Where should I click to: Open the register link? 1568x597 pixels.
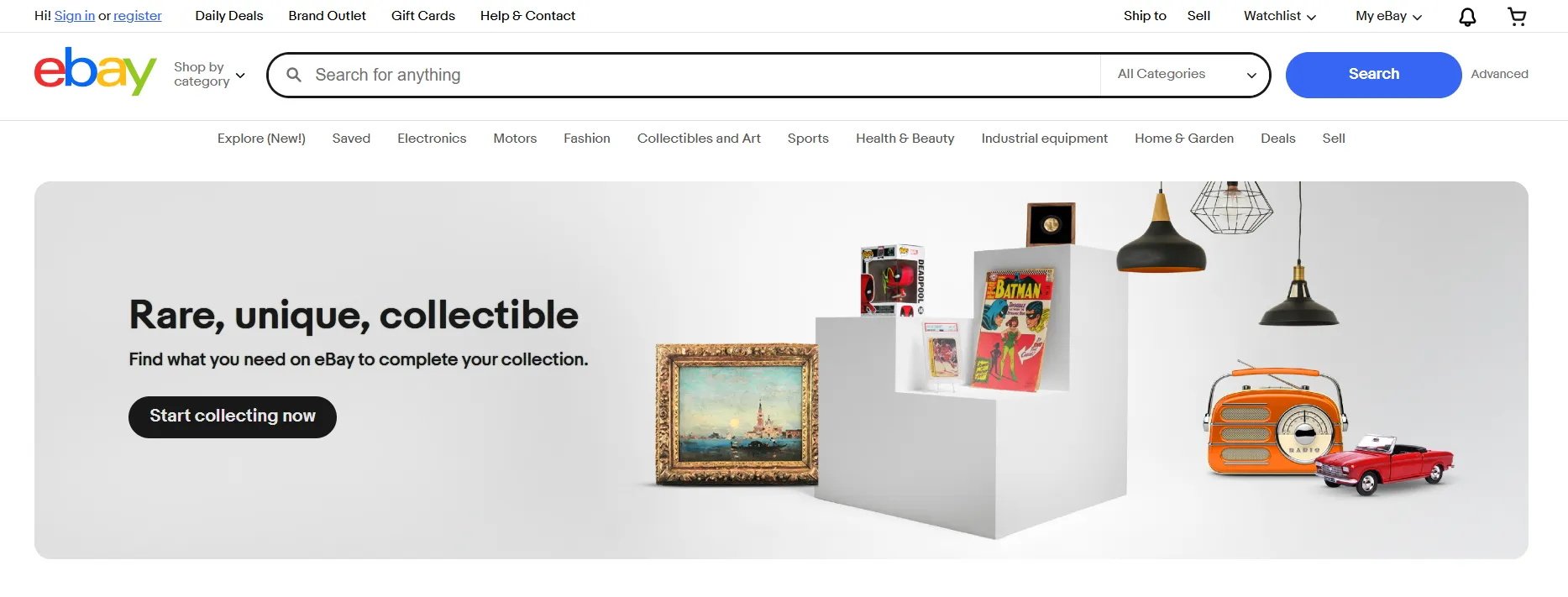(x=138, y=16)
